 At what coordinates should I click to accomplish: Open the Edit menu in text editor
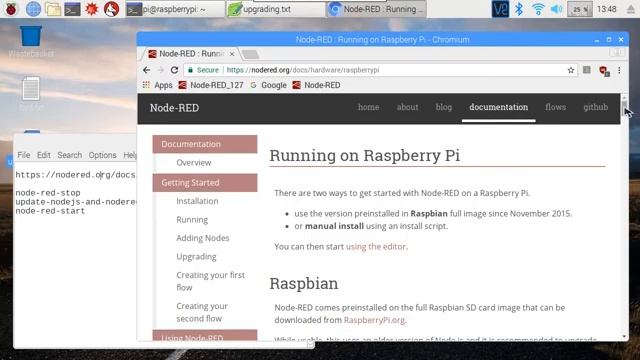(x=44, y=155)
